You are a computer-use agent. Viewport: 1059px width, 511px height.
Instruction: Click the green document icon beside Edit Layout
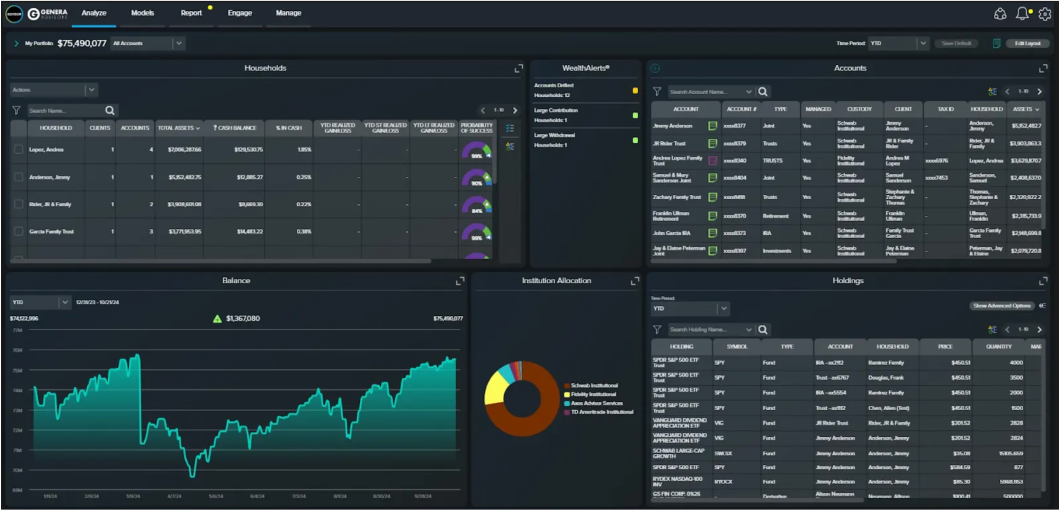coord(996,43)
